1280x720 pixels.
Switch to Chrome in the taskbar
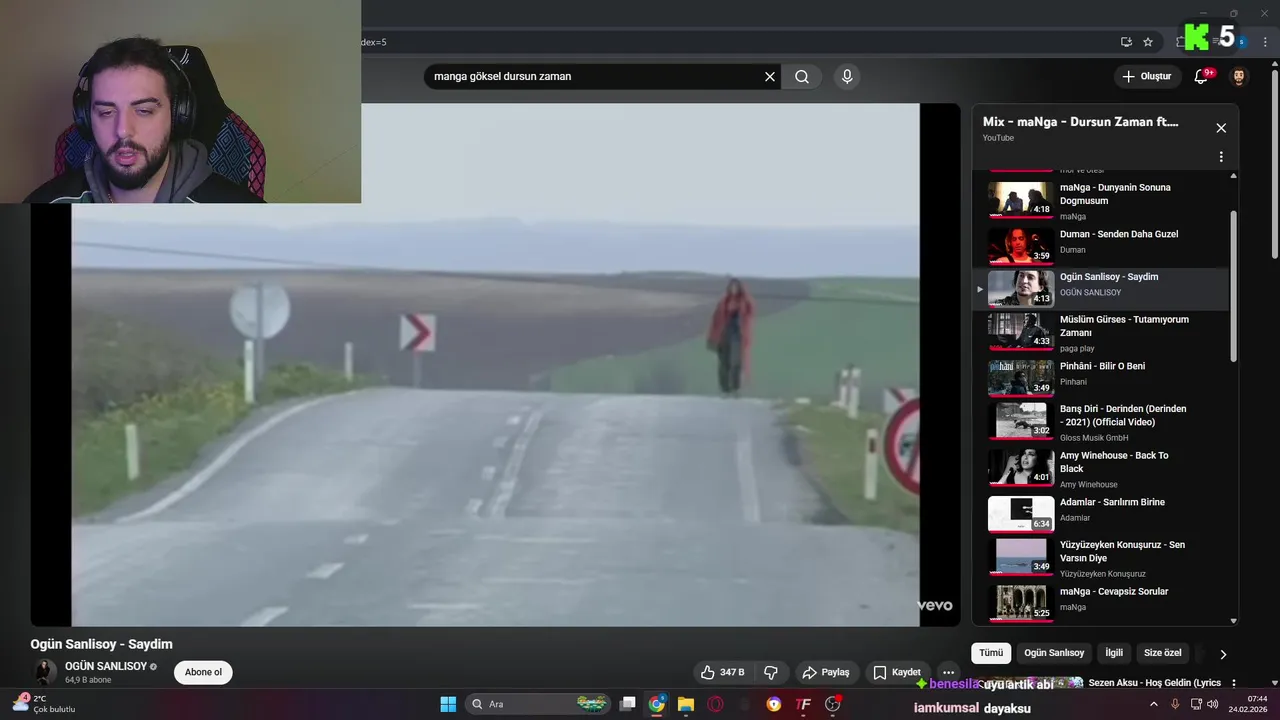tap(656, 704)
